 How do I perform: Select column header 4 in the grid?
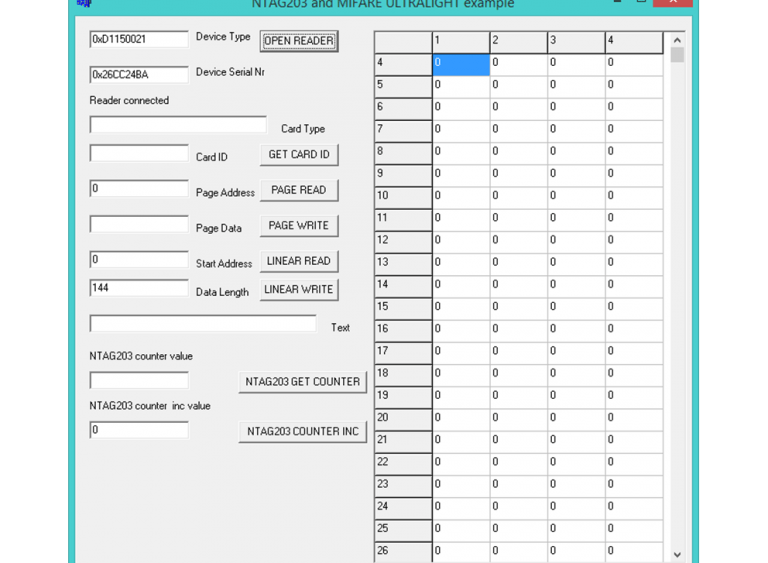point(634,42)
